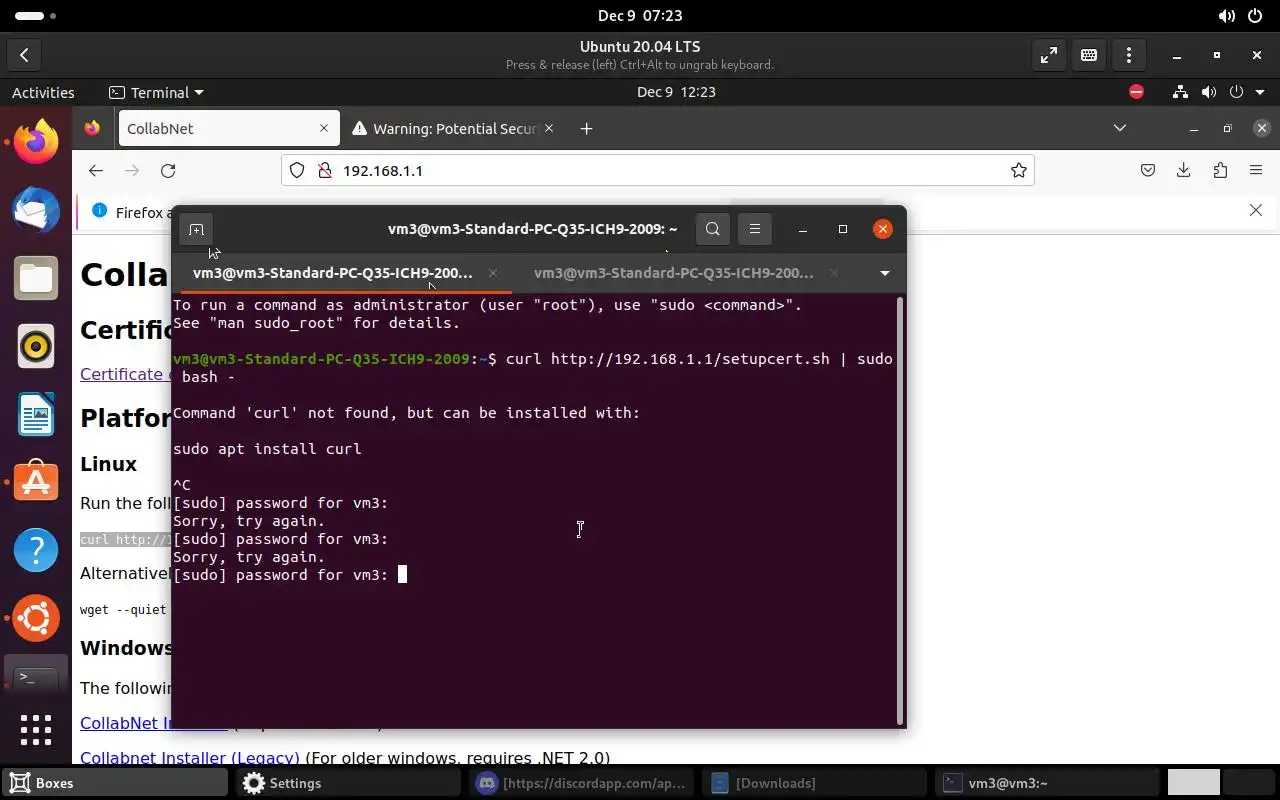Click the tracking protection shield icon
1280x800 pixels.
tap(297, 171)
